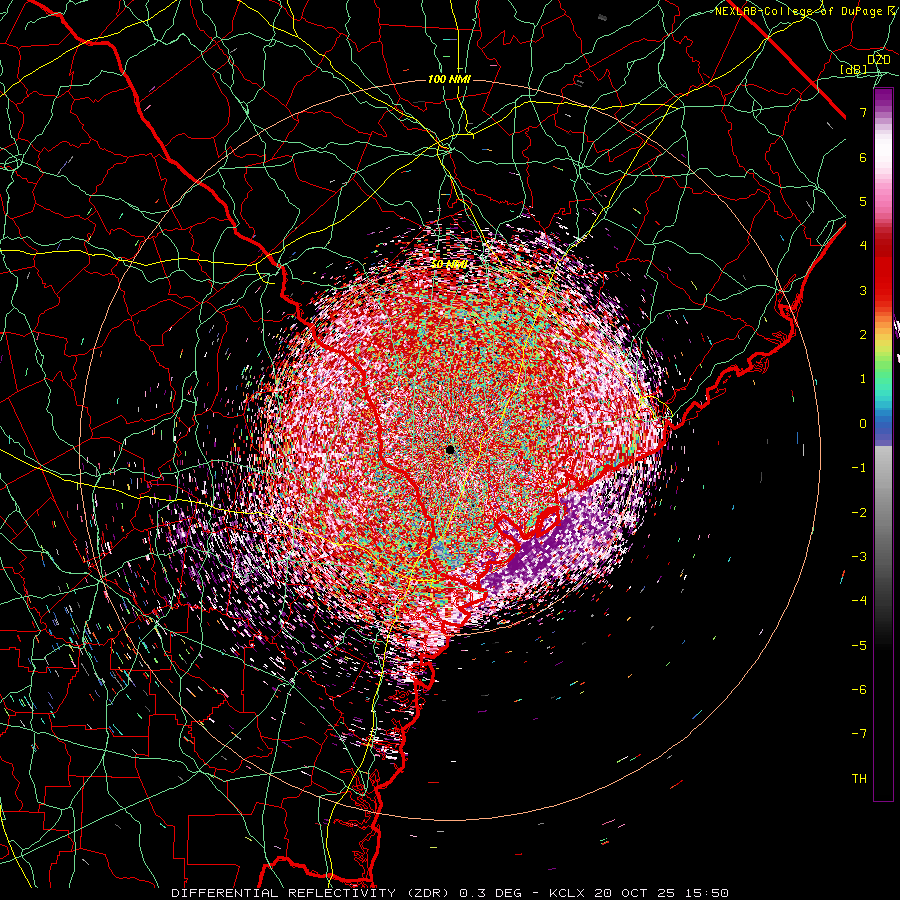This screenshot has width=900, height=900.
Task: Click the 5 dB scale label
Action: [863, 201]
